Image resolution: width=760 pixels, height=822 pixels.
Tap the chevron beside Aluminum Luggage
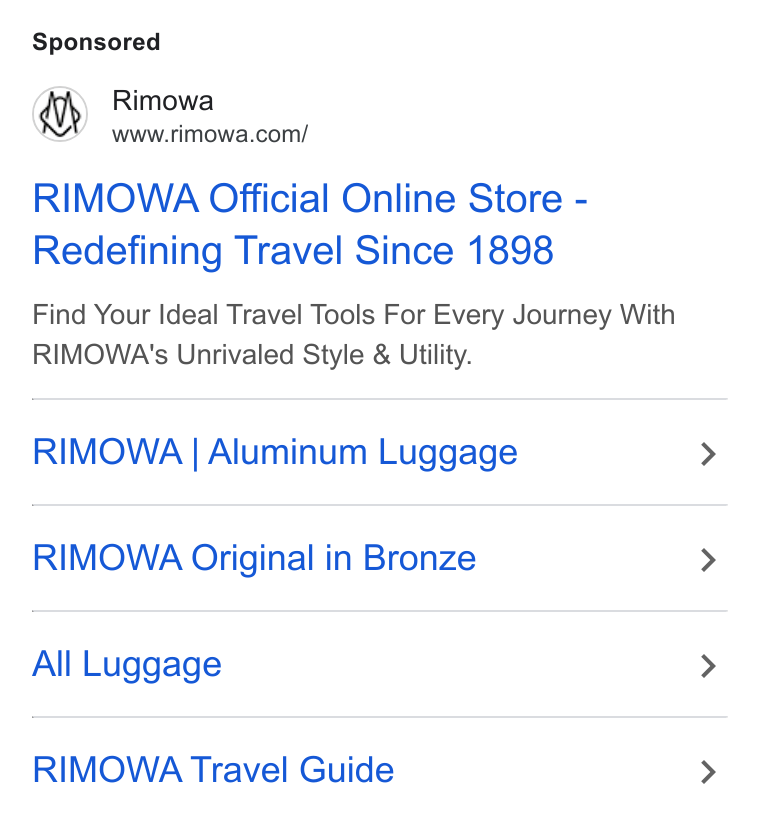[708, 454]
